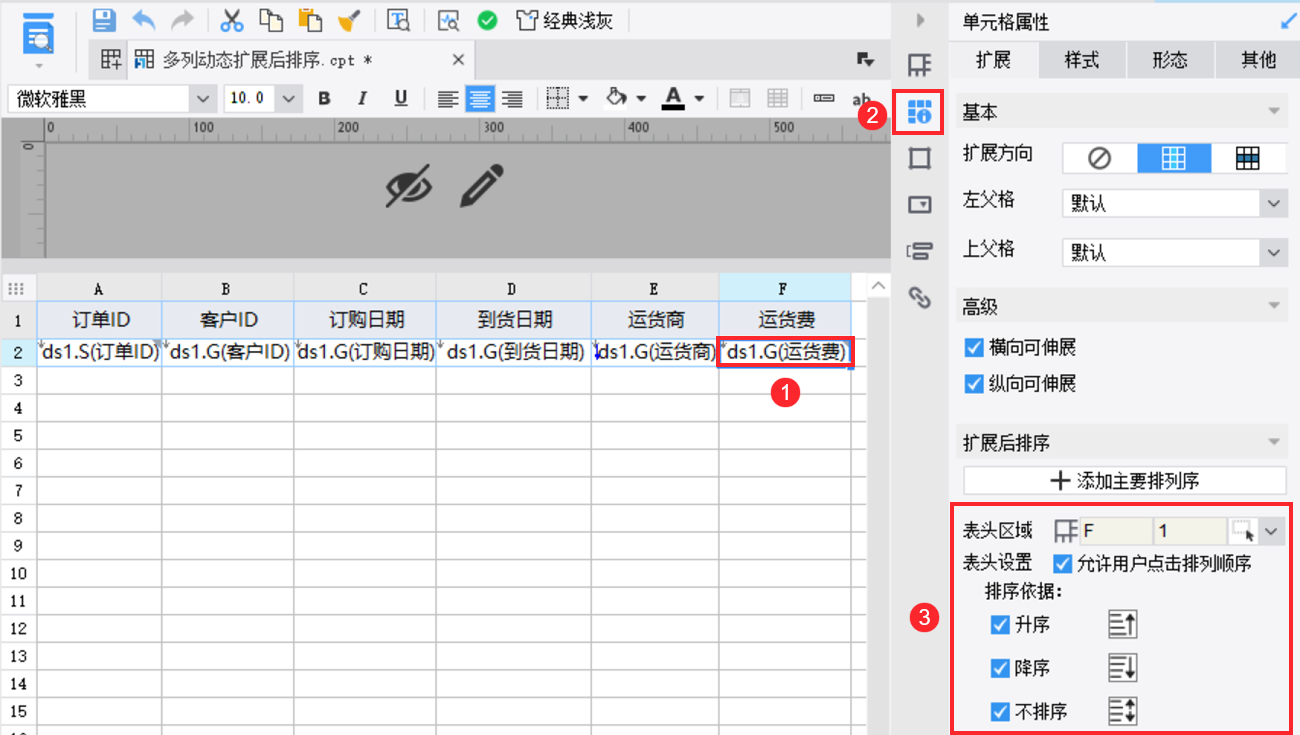1300x735 pixels.
Task: Save the report with the floppy disk icon
Action: [104, 20]
